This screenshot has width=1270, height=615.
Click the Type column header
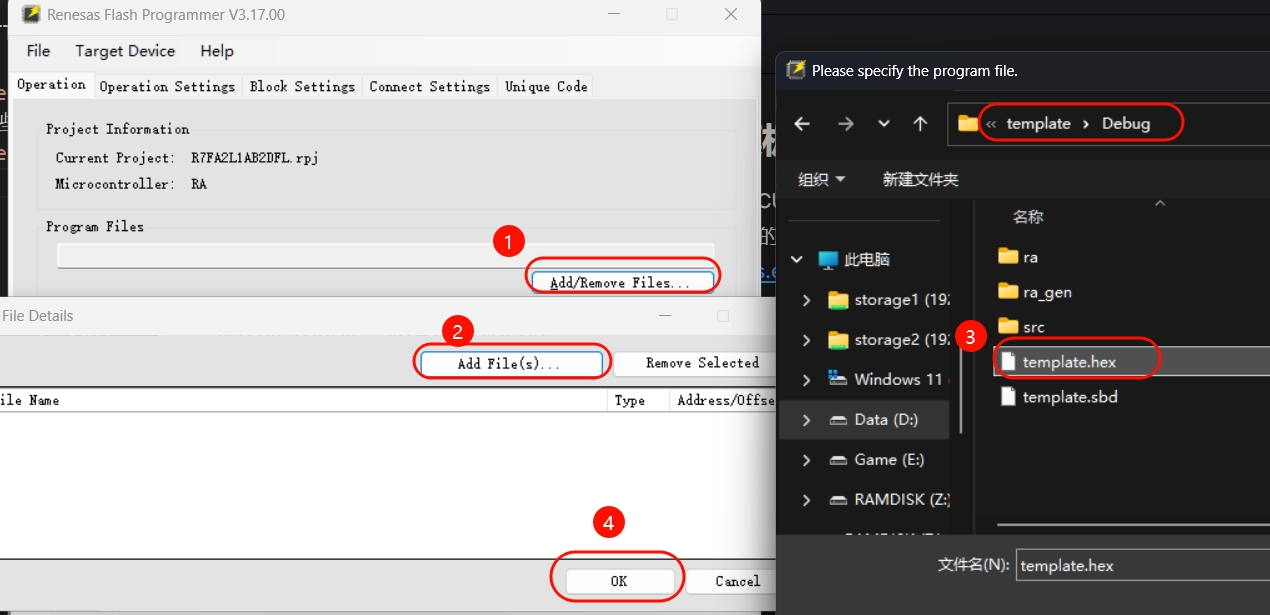pos(638,400)
